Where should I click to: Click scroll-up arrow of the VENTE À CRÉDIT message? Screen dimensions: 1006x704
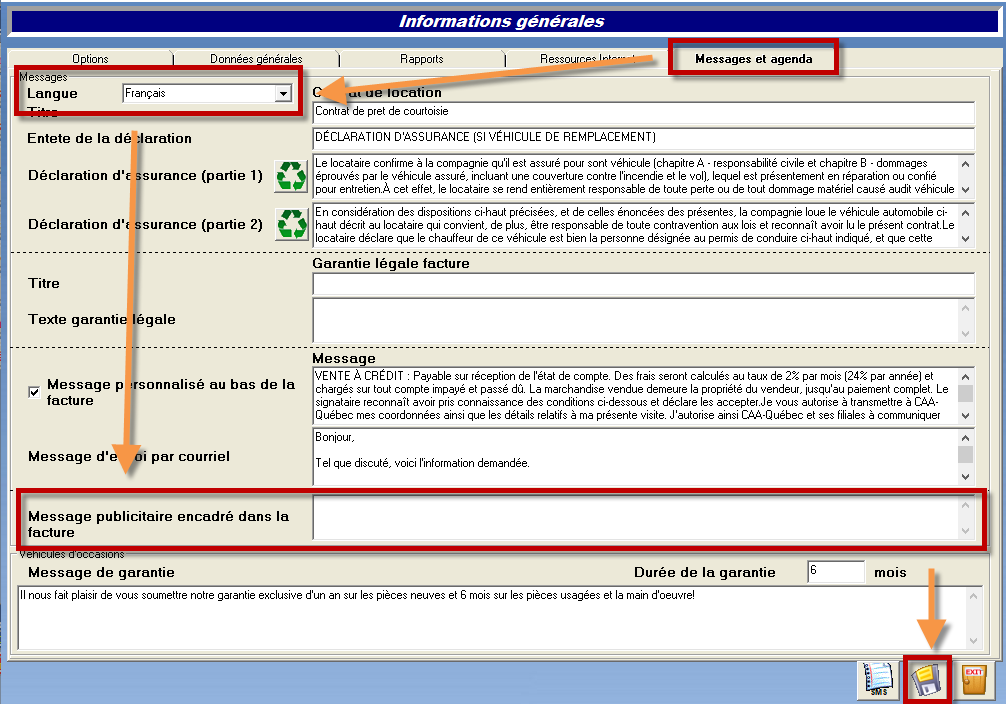pos(966,377)
